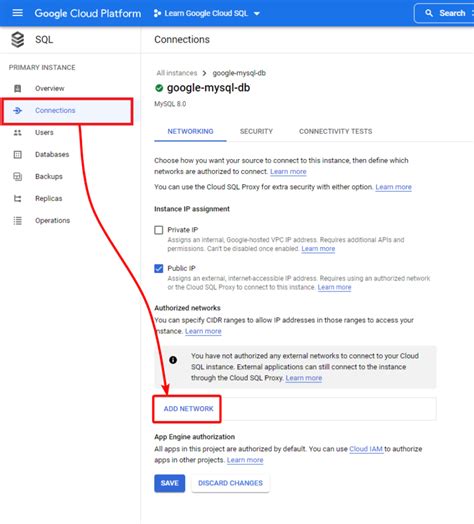
Task: Click the MySQL 8.0 version text
Action: pos(170,104)
